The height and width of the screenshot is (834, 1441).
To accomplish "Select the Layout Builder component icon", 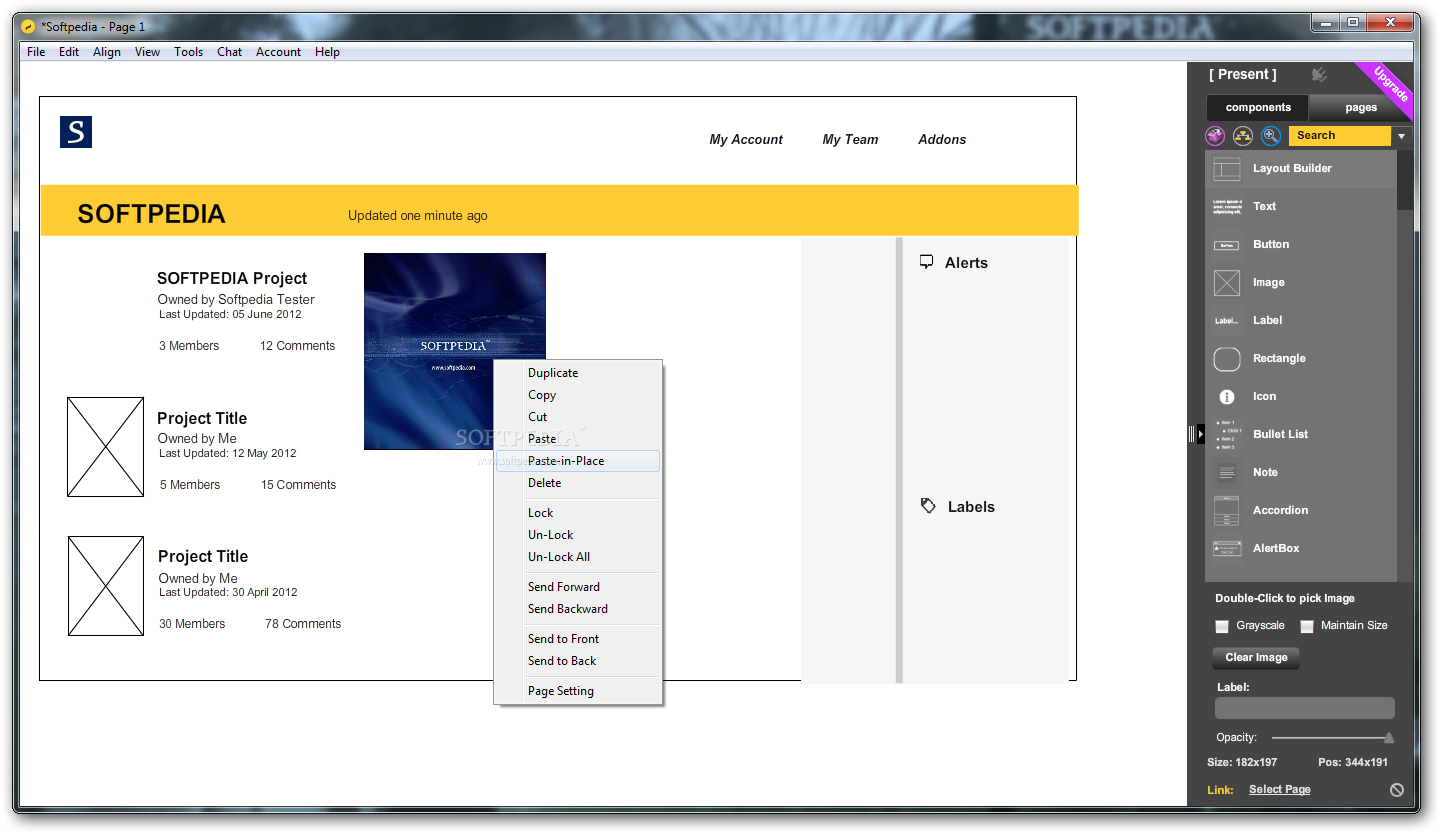I will click(x=1227, y=169).
